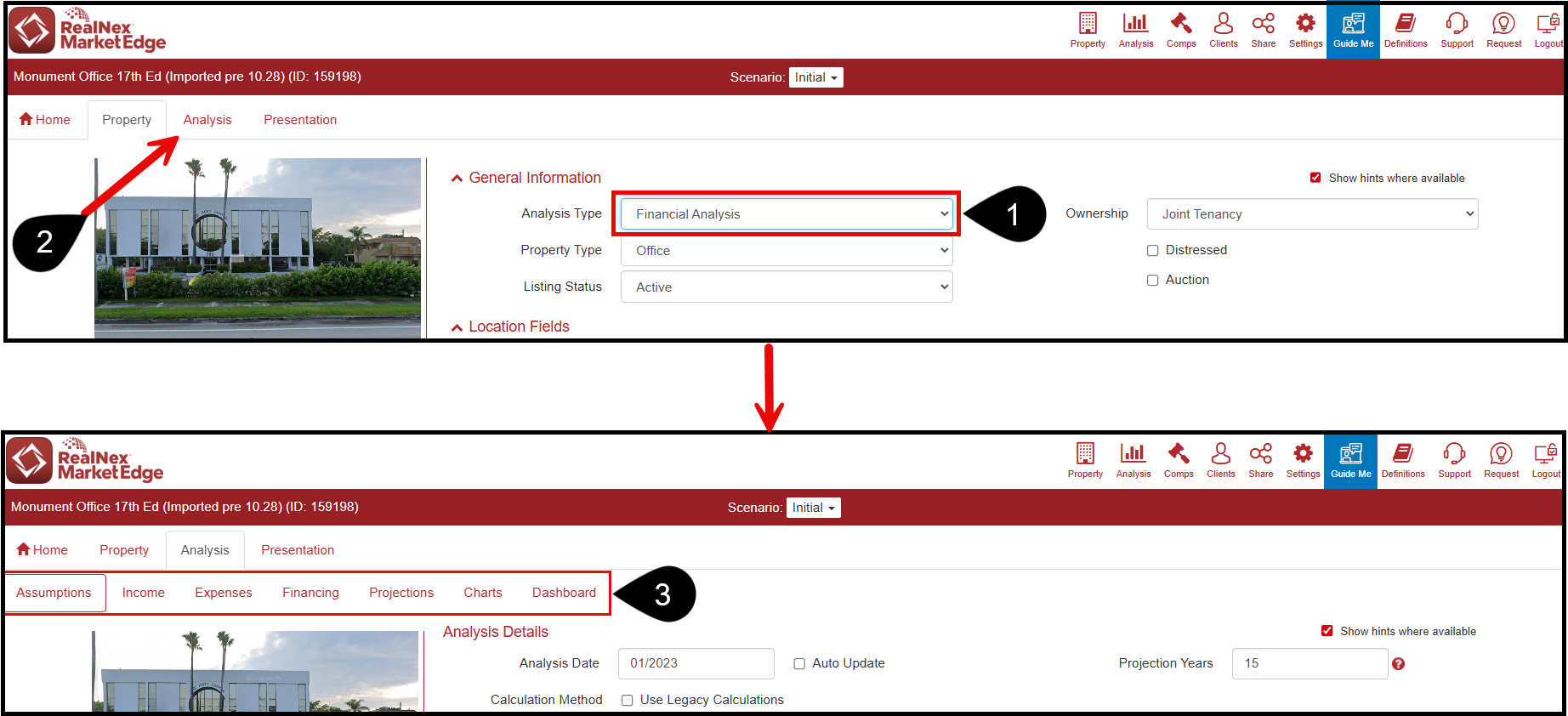Image resolution: width=1568 pixels, height=716 pixels.
Task: Check the Auction checkbox
Action: 1153,281
